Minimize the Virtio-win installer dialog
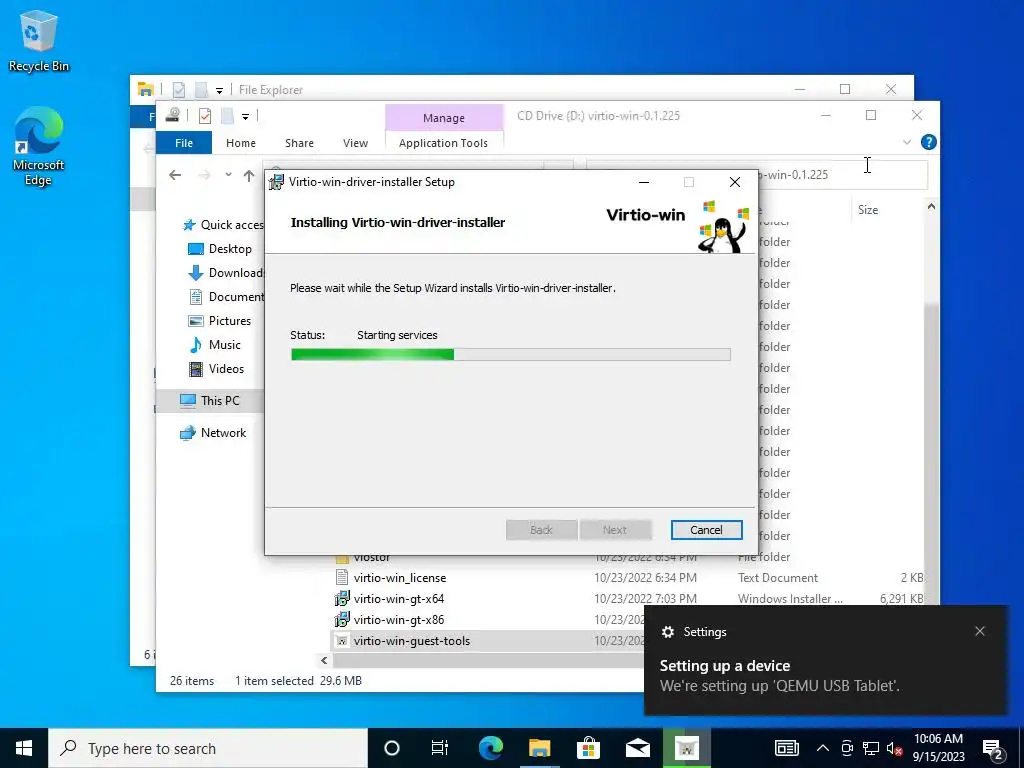Viewport: 1024px width, 768px height. (644, 182)
